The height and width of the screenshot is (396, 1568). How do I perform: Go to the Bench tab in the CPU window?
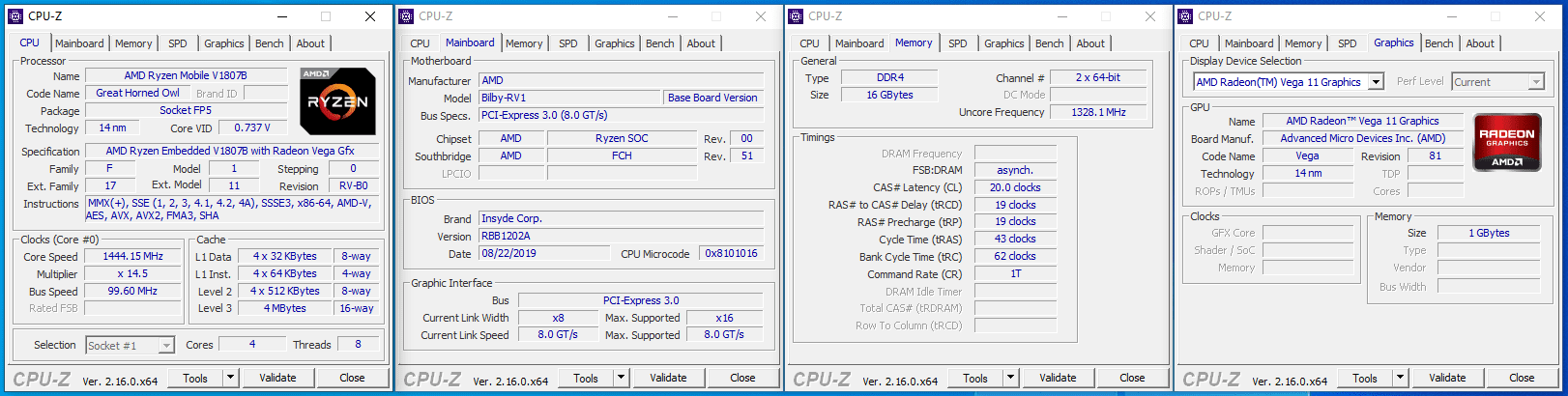[270, 43]
